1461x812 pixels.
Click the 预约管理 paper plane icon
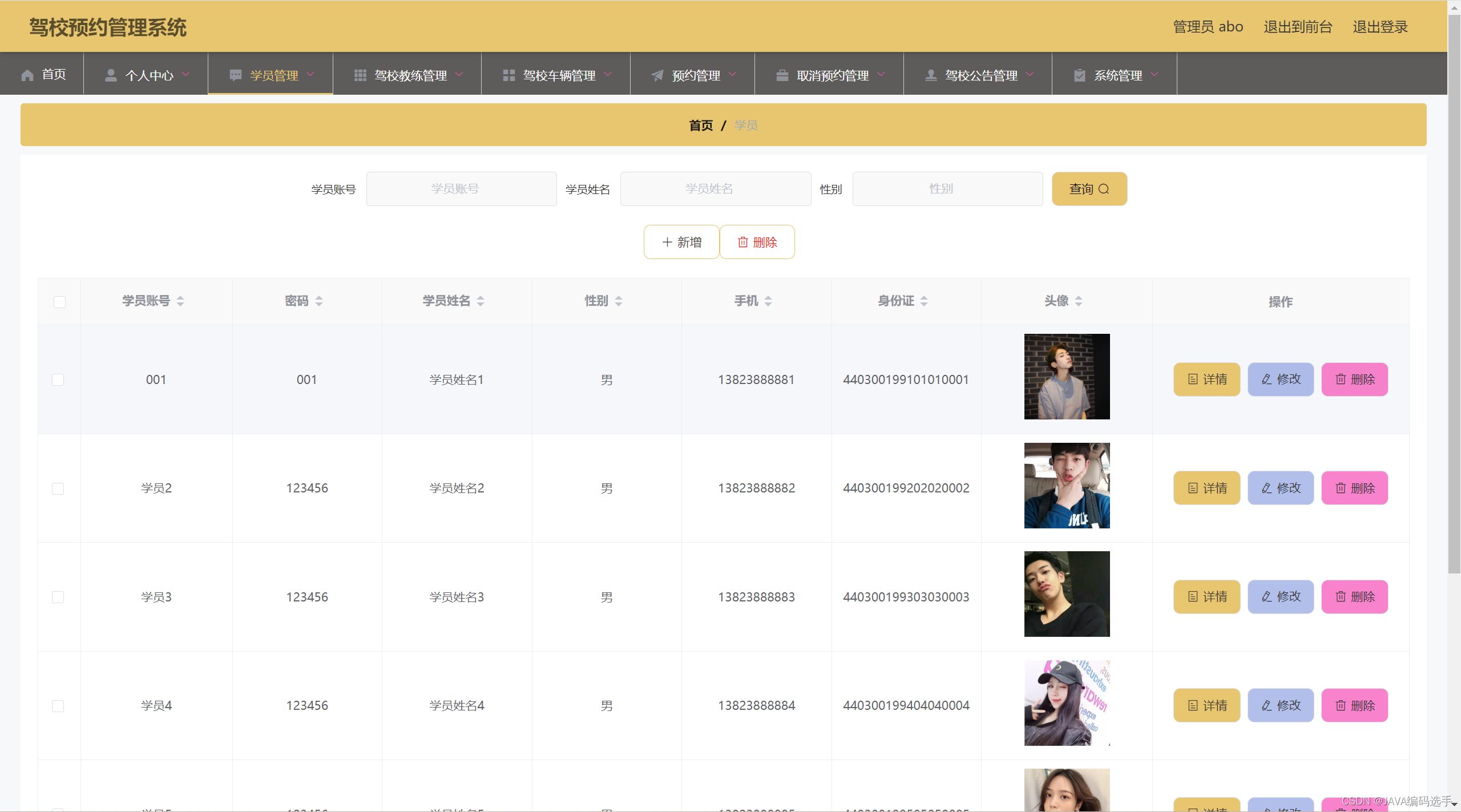[x=657, y=75]
